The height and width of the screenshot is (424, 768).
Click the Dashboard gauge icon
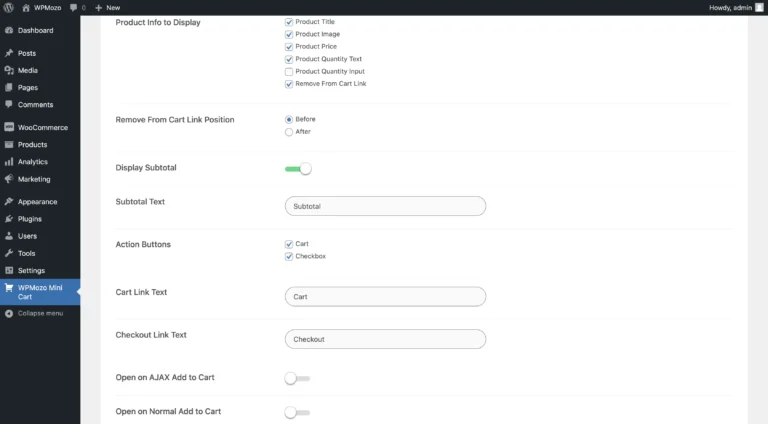coord(9,30)
